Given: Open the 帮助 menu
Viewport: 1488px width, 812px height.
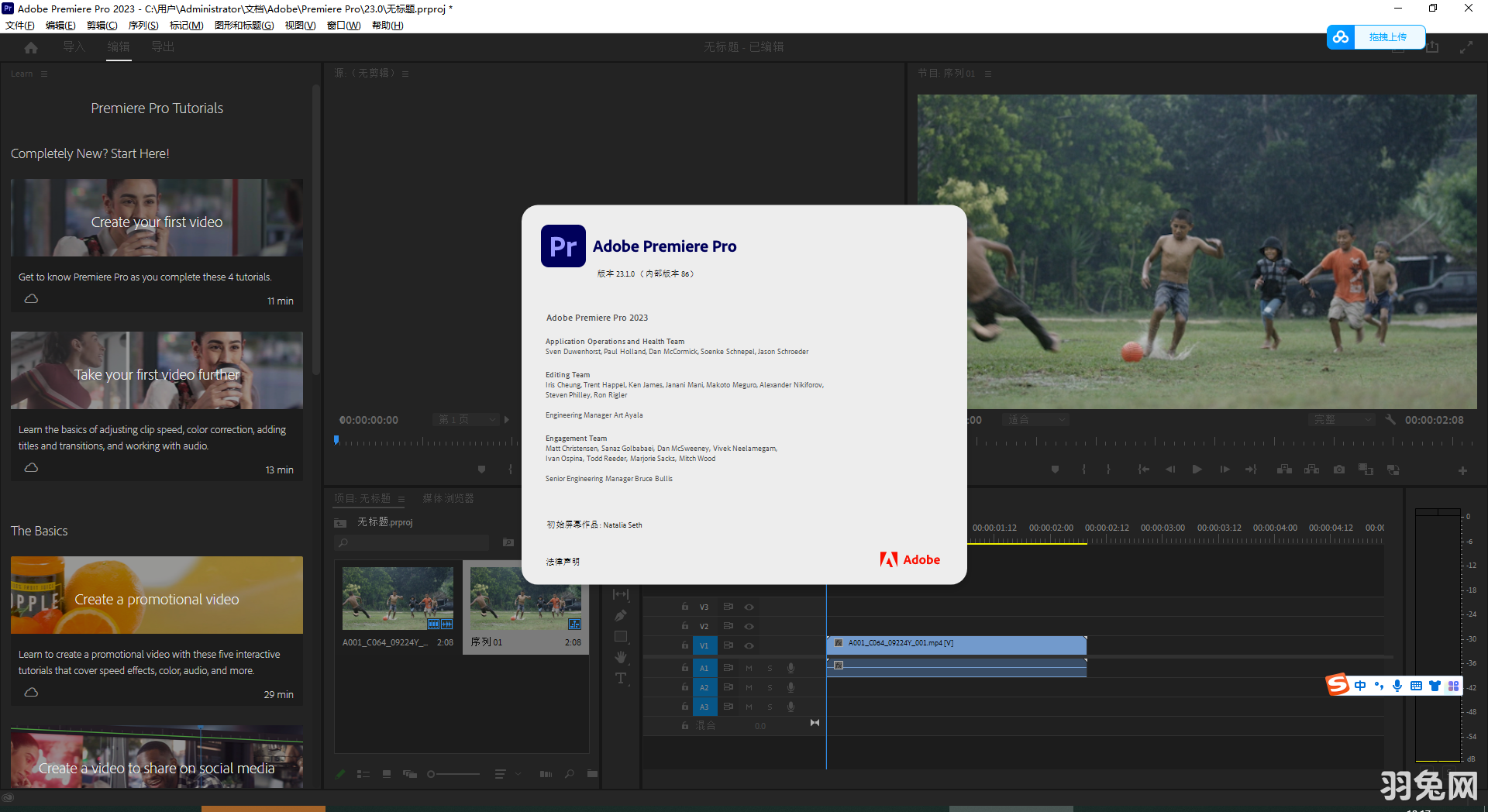Looking at the screenshot, I should coord(386,25).
